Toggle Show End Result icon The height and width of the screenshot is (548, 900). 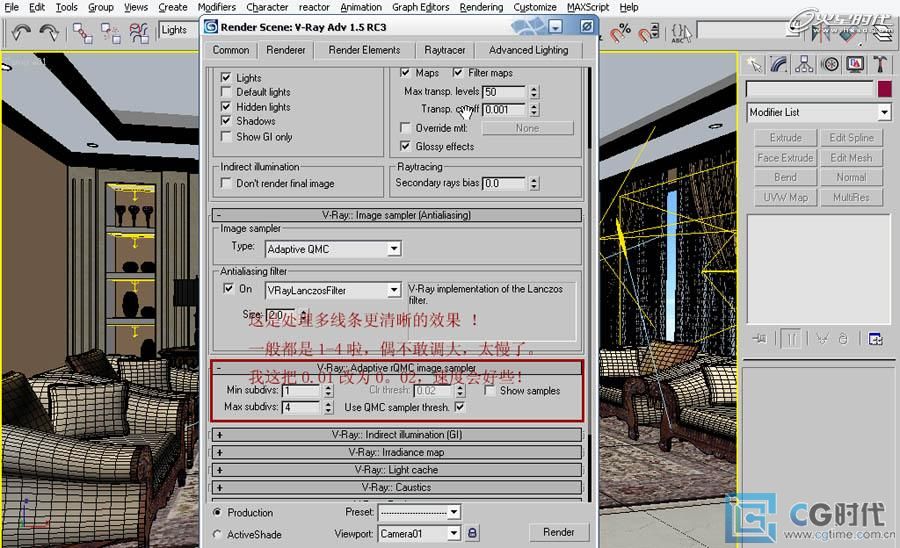tap(791, 339)
